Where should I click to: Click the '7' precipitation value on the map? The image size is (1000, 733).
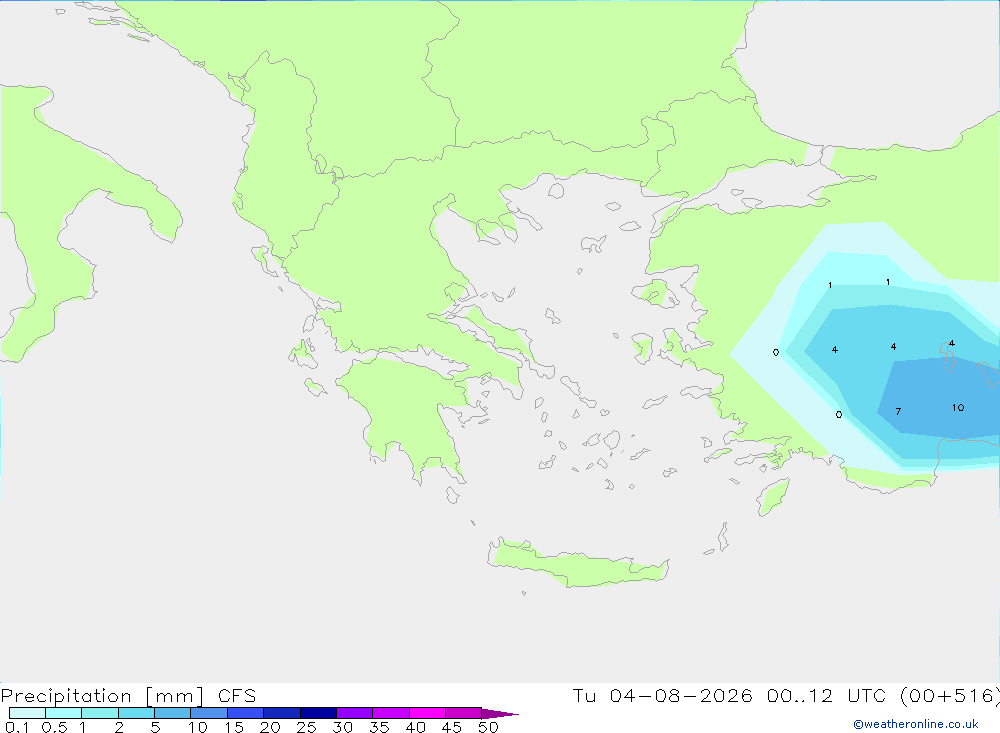point(898,411)
